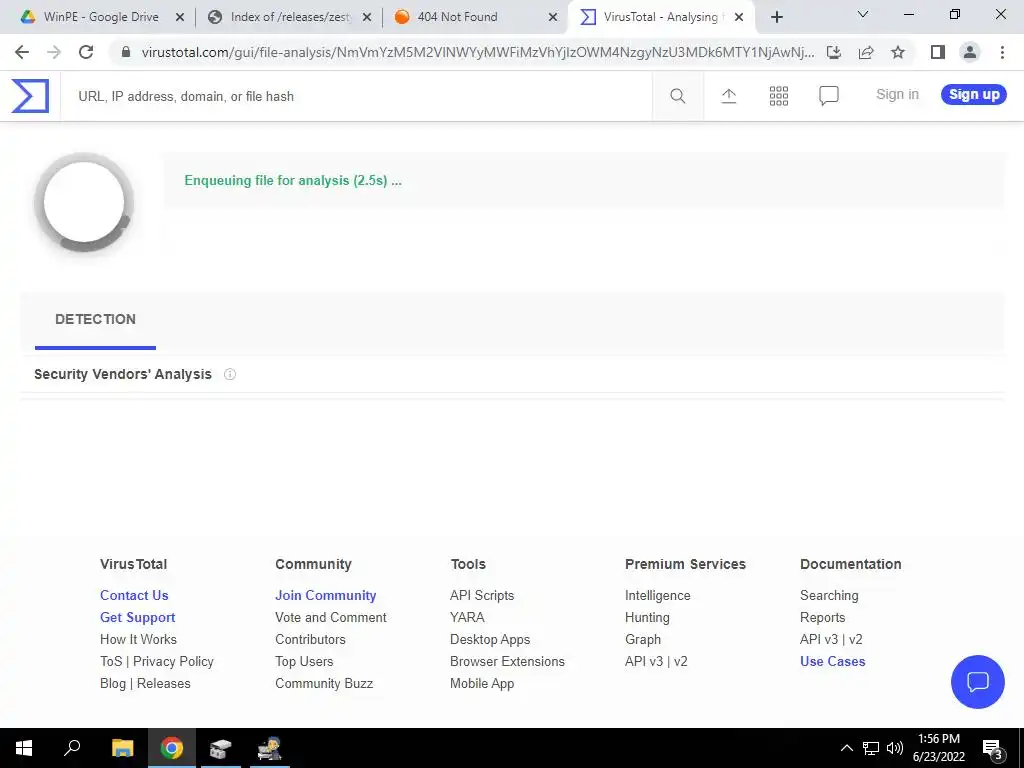Open the Join Community link
Screen dimensions: 1024x768
[325, 596]
